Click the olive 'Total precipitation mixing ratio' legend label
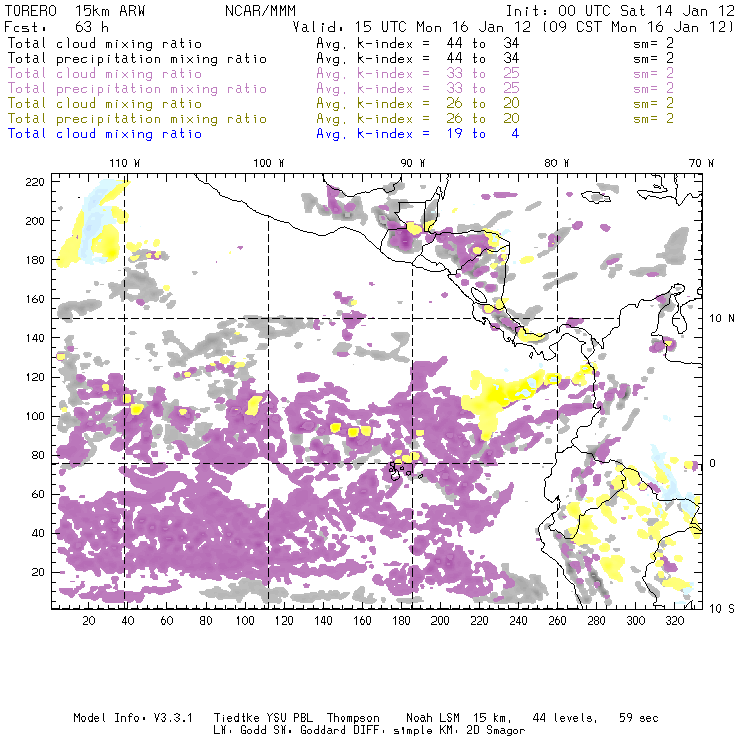The width and height of the screenshot is (740, 740). pos(137,119)
